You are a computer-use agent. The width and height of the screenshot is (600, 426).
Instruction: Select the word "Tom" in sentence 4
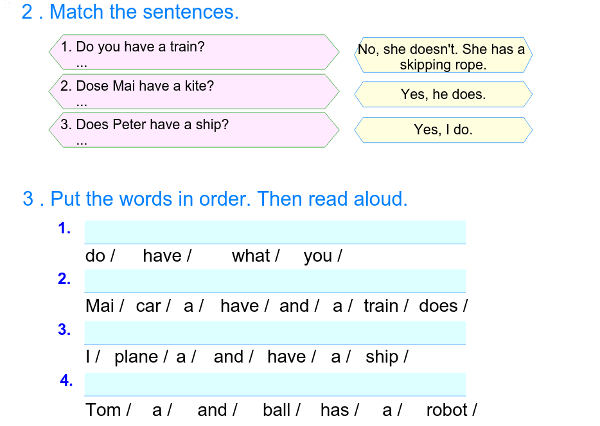pos(103,410)
